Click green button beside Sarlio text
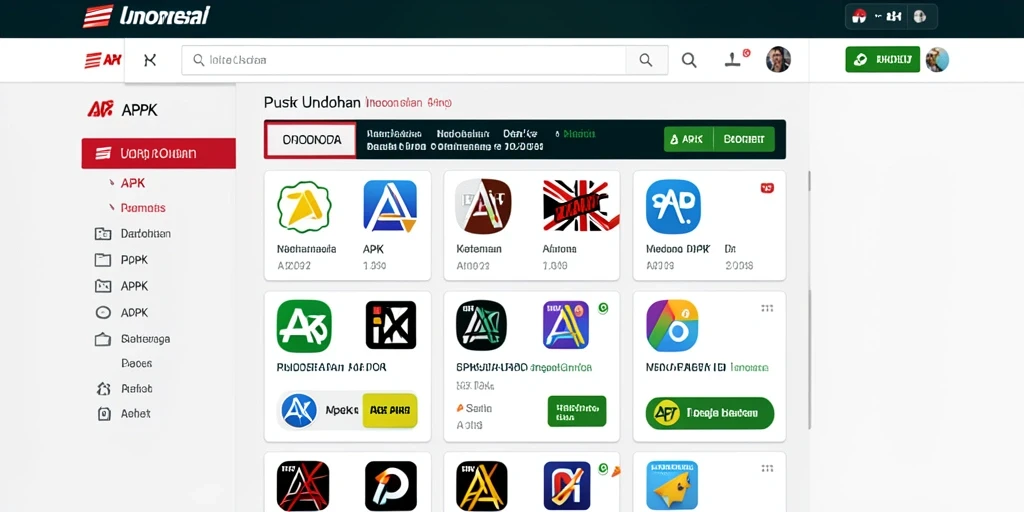 click(x=577, y=411)
